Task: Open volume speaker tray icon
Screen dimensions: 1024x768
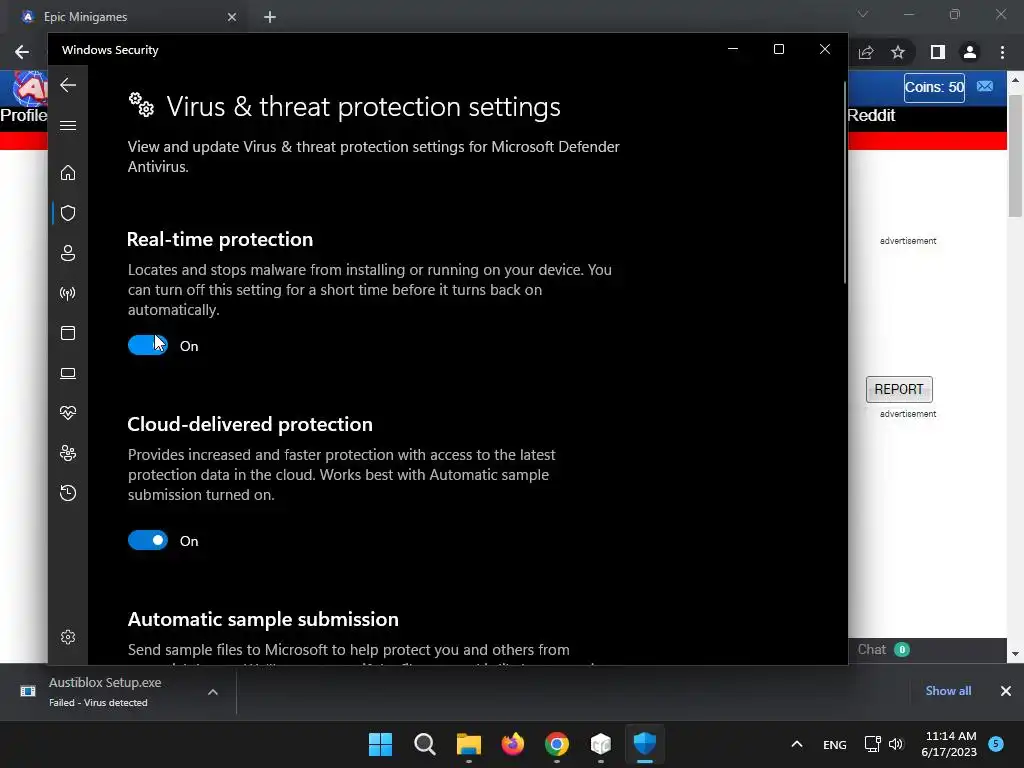Action: pos(896,744)
